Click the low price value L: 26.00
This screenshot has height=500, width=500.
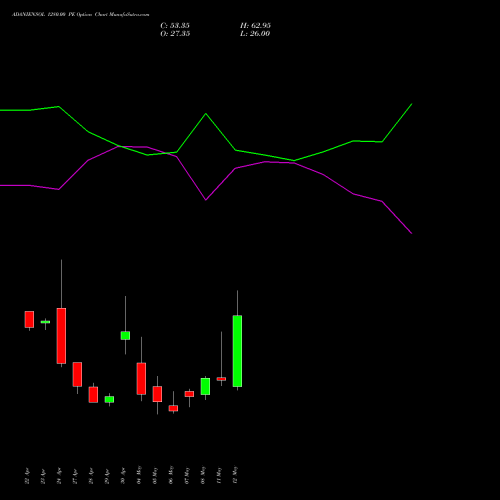click(x=255, y=34)
